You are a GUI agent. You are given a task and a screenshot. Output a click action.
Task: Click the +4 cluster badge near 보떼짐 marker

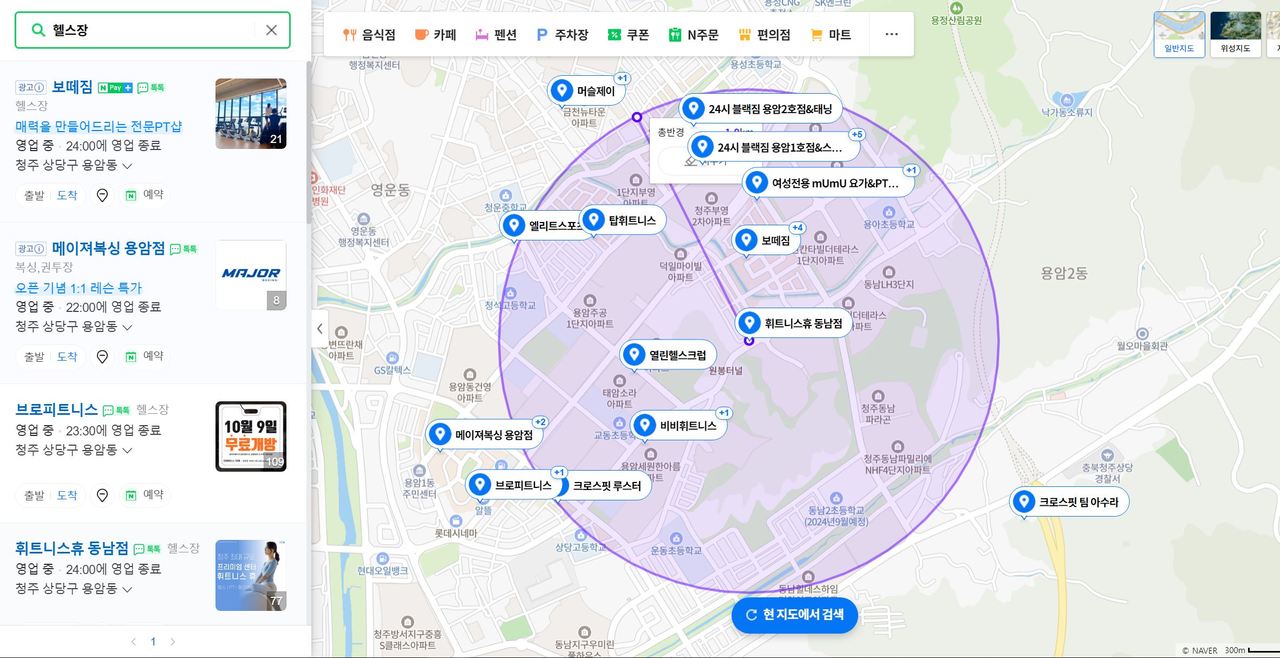(798, 228)
